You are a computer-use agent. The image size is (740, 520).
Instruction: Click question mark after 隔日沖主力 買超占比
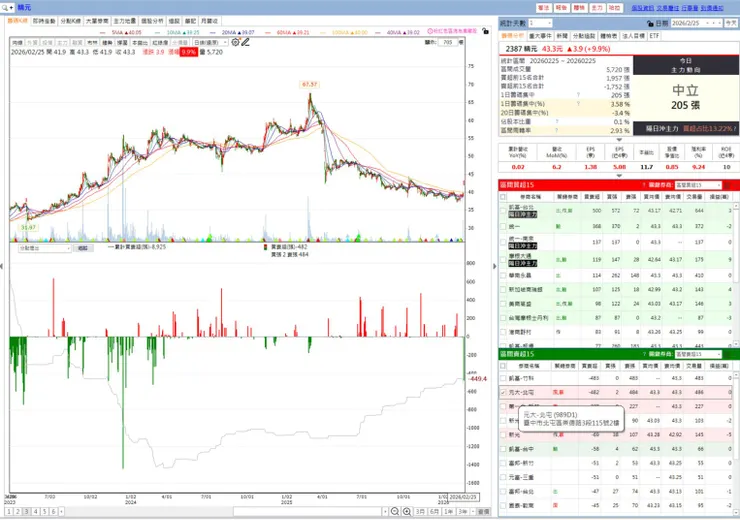coord(734,128)
